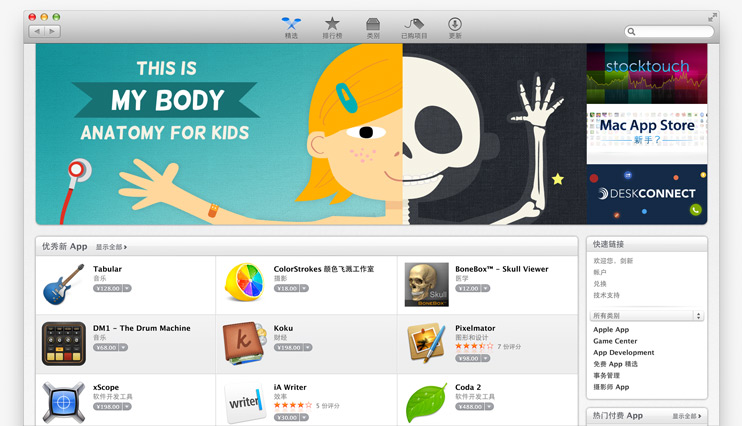Expand the Coda 2 price dropdown arrow

point(489,407)
